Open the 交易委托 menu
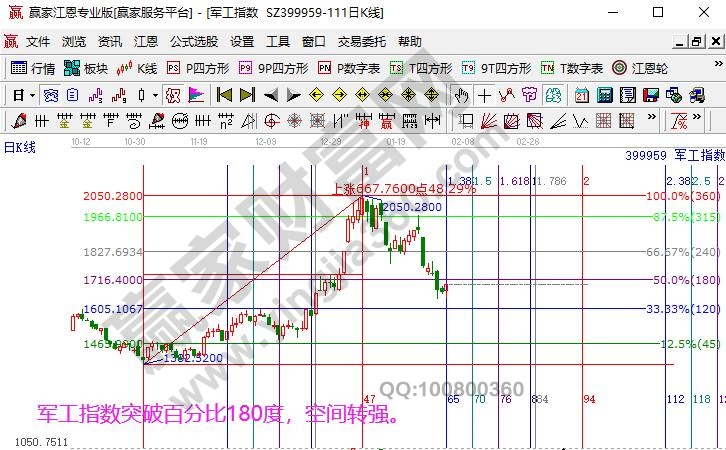Viewport: 726px width, 450px height. pyautogui.click(x=361, y=42)
